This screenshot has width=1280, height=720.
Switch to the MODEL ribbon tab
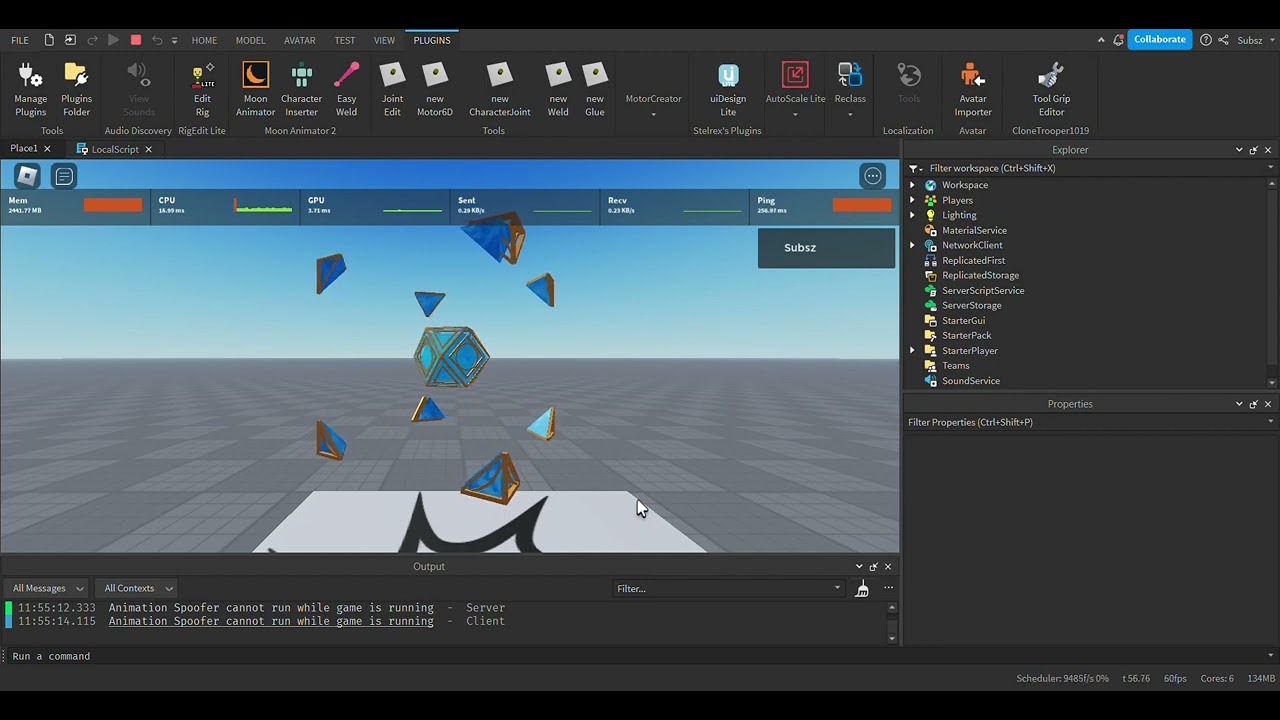coord(250,40)
